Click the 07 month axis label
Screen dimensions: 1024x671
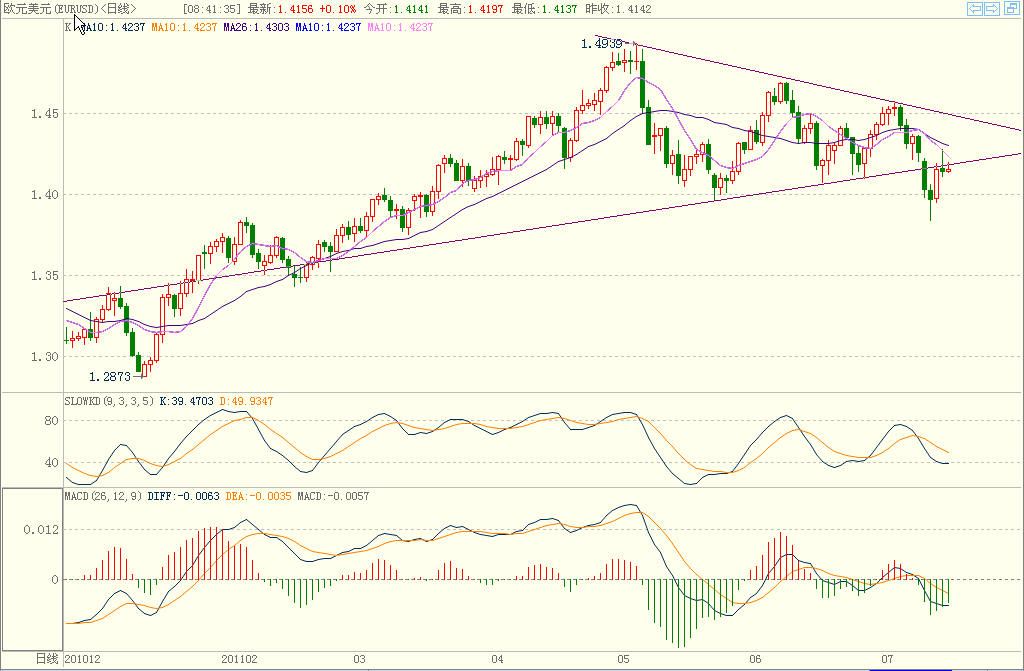[887, 659]
